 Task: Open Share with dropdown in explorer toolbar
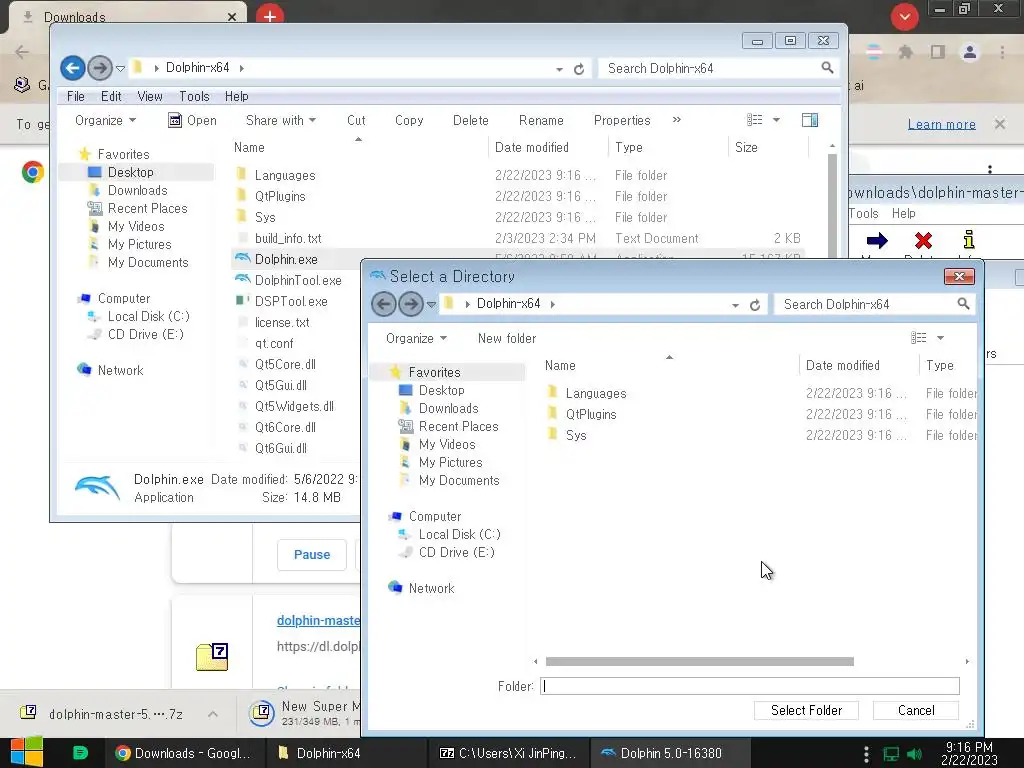[x=281, y=120]
